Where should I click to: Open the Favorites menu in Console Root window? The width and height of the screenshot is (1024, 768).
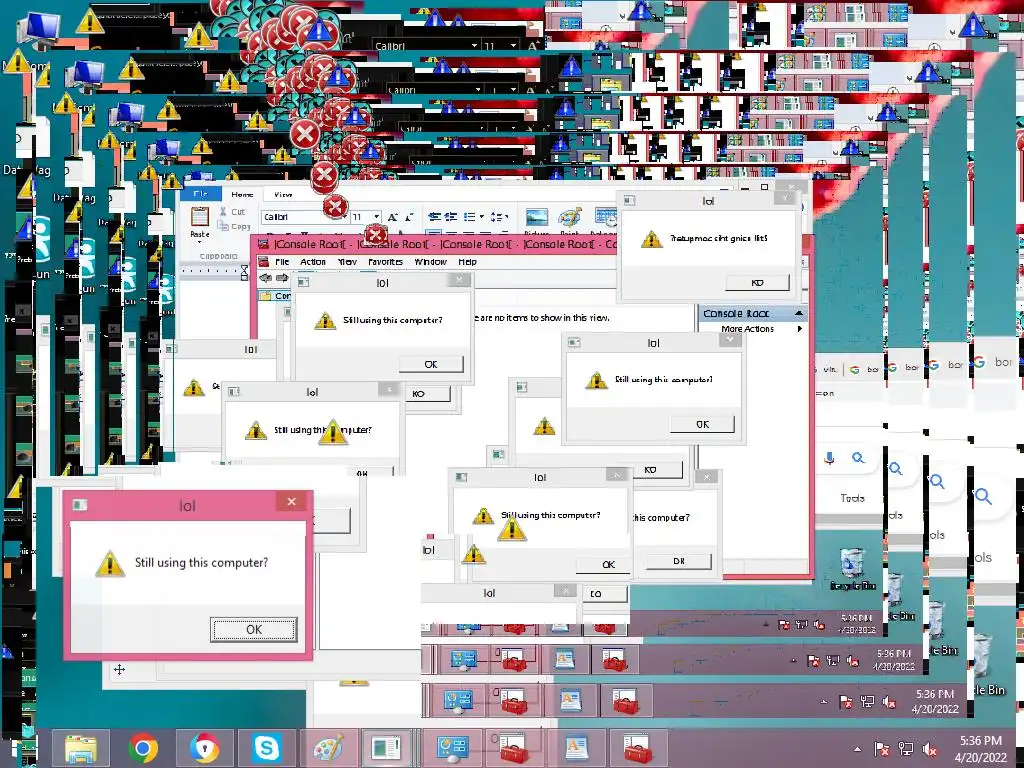(x=385, y=261)
